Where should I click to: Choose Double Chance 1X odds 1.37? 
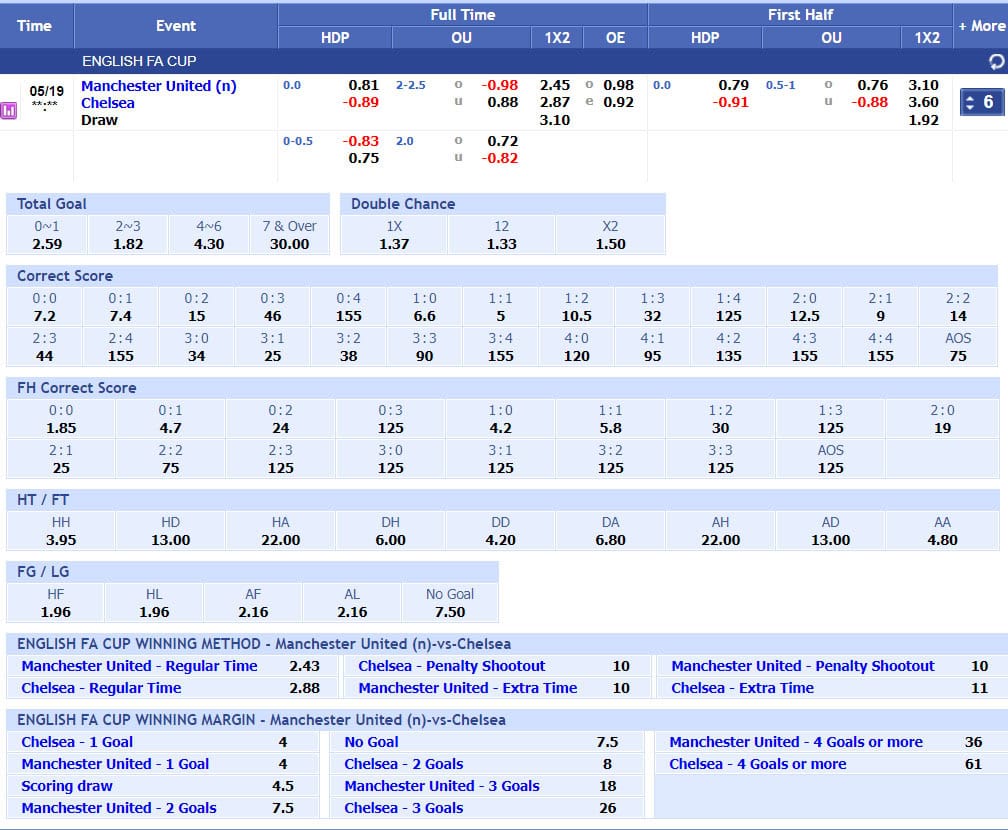[393, 244]
